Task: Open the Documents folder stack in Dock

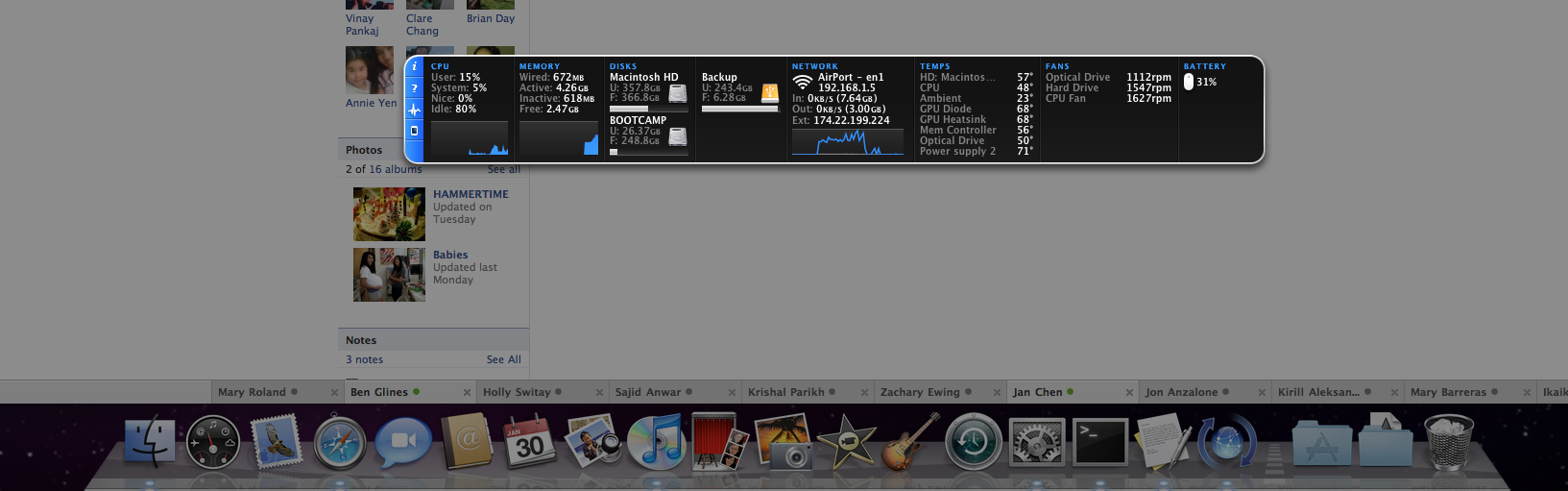Action: 1386,443
